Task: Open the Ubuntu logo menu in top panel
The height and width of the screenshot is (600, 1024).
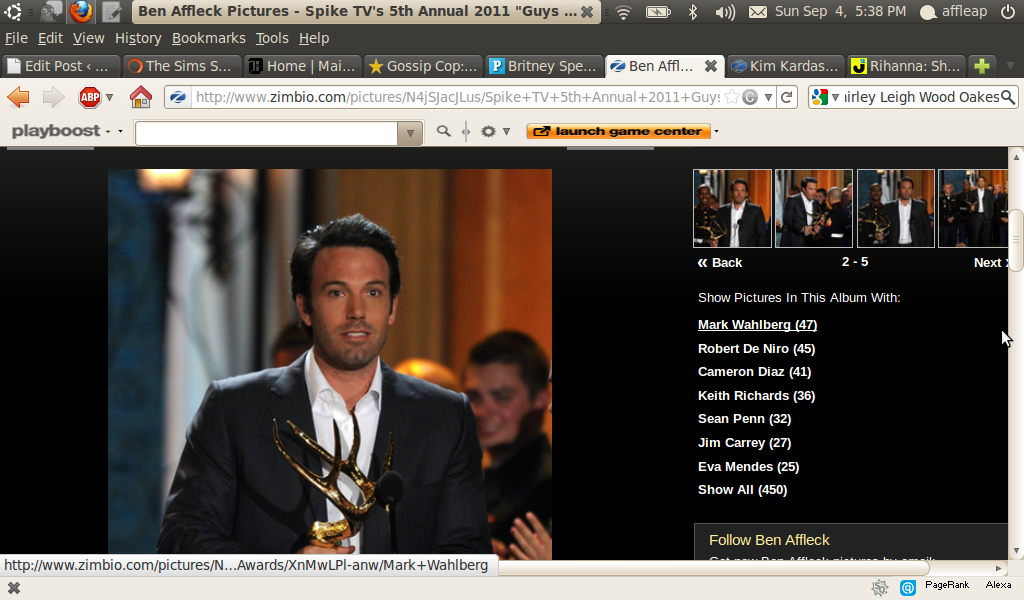Action: (12, 11)
